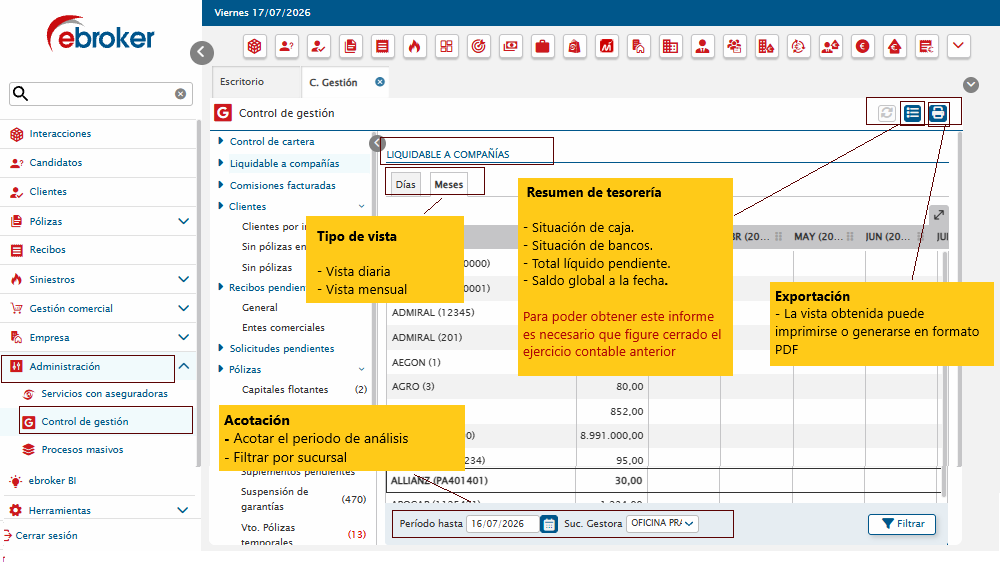Image resolution: width=1000 pixels, height=562 pixels.
Task: Click the red chart toolbar icon
Action: click(x=607, y=47)
